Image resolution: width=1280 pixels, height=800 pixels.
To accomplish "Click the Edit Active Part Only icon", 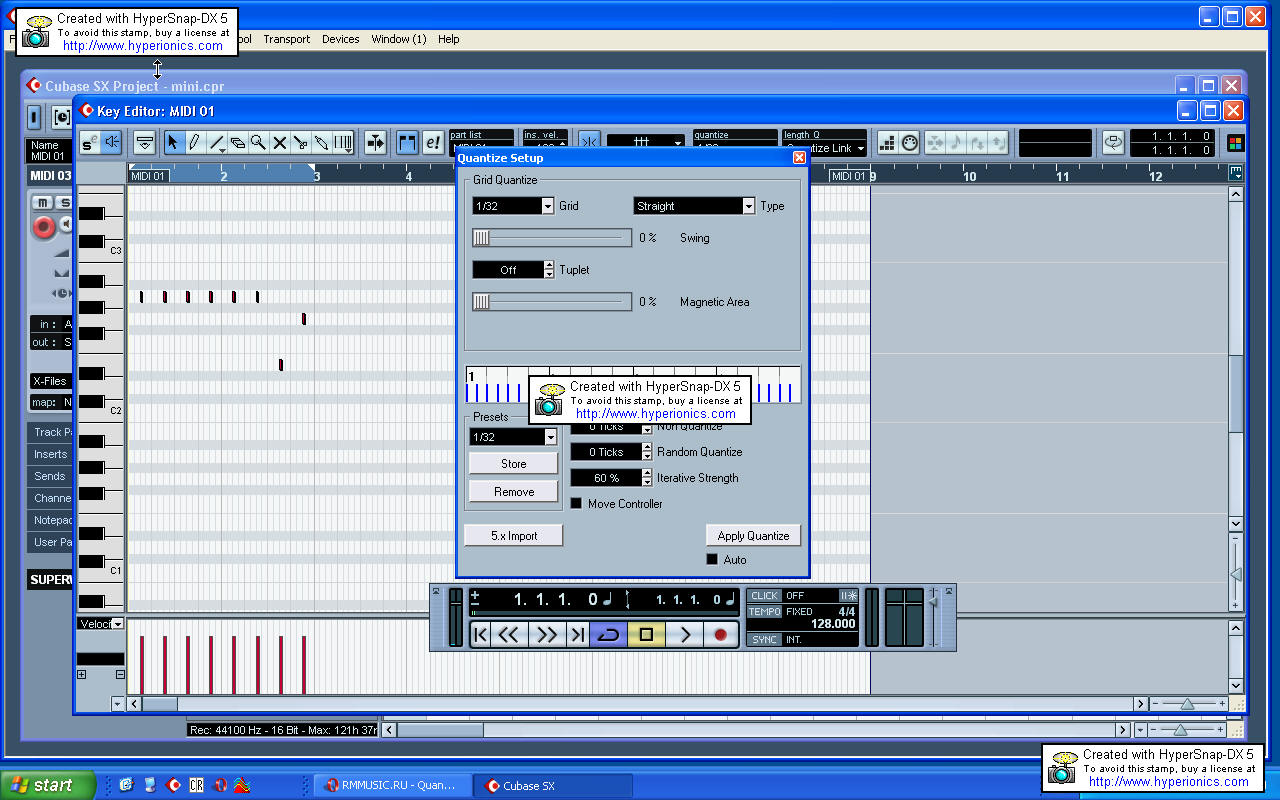I will click(x=432, y=143).
